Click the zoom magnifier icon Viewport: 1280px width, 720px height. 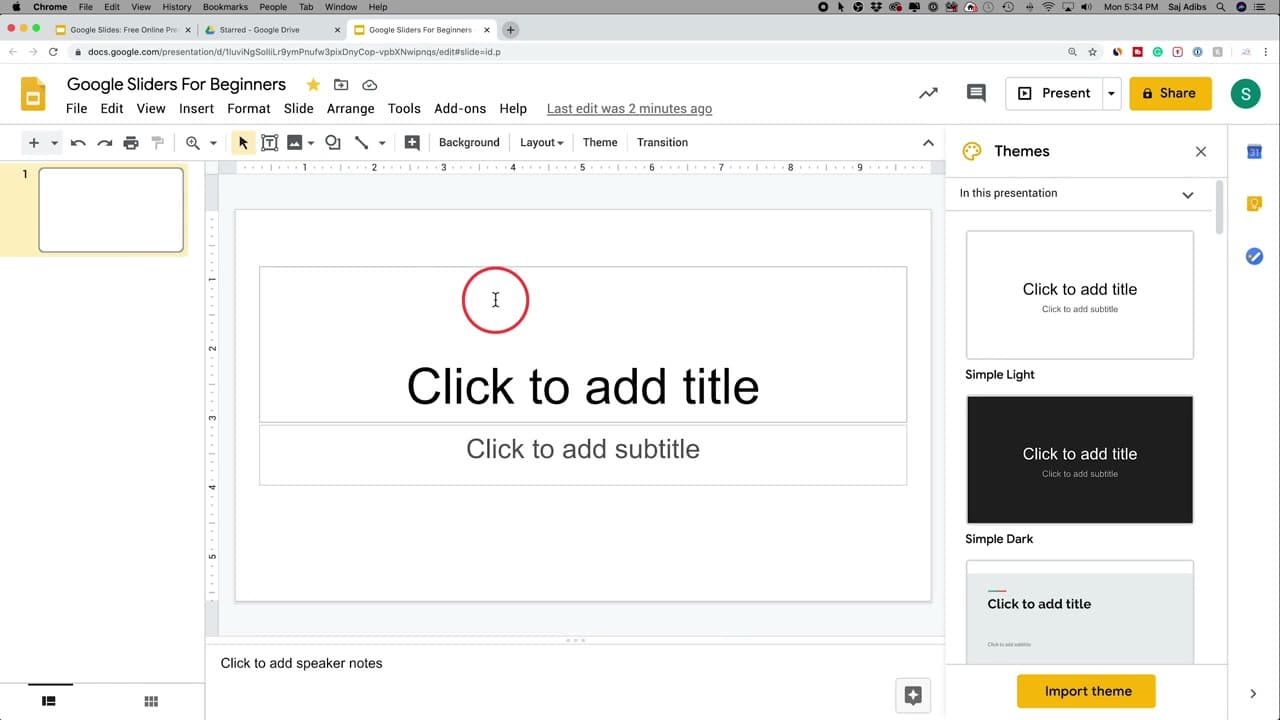tap(193, 143)
